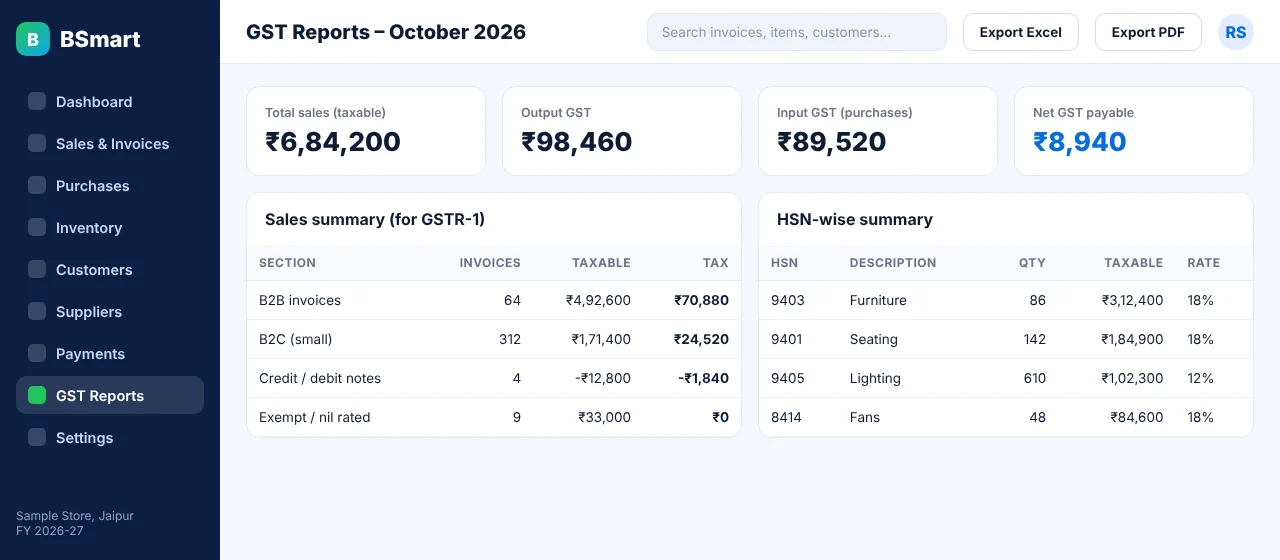Viewport: 1280px width, 560px height.
Task: Click HSN code 9405
Action: click(788, 378)
